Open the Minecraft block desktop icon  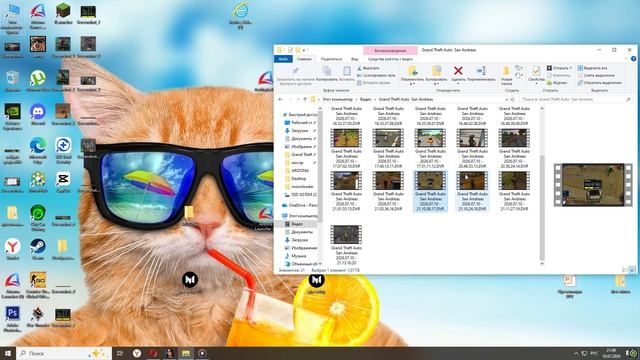63,11
